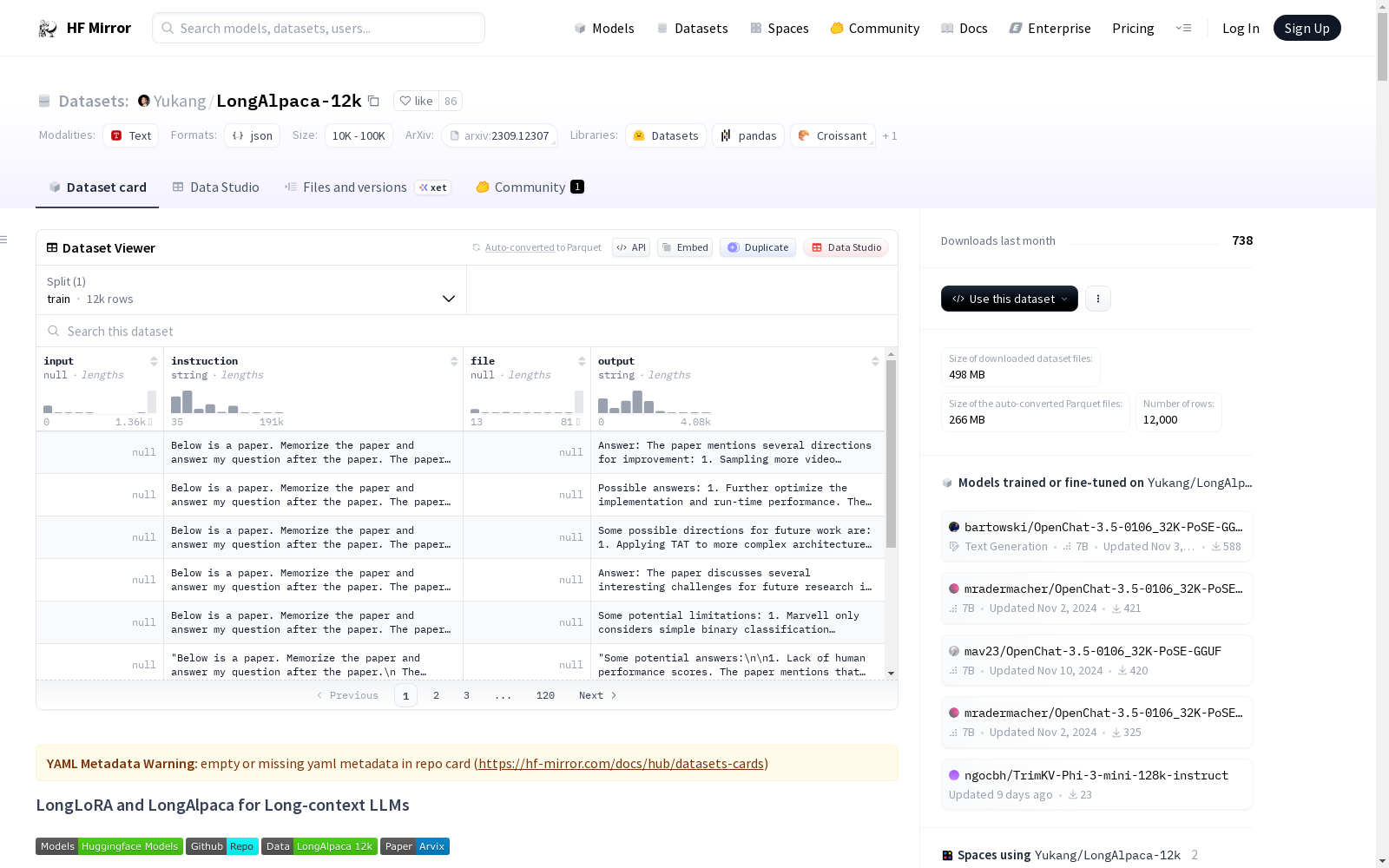Open the Yukang author link

coord(180,101)
